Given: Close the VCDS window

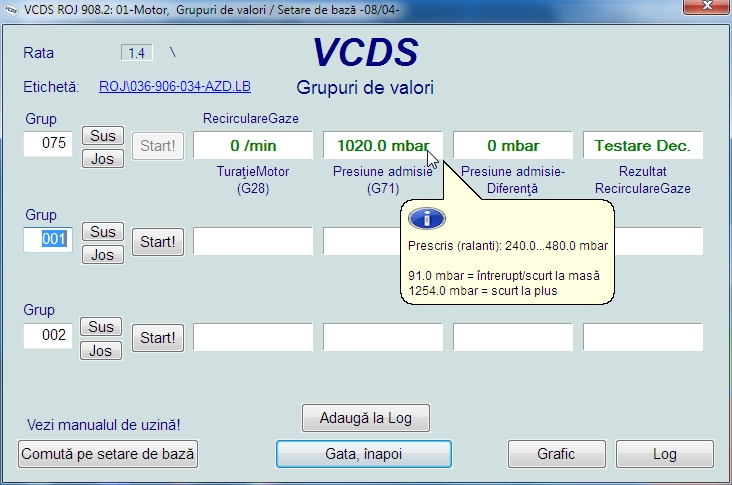Looking at the screenshot, I should click(x=707, y=7).
